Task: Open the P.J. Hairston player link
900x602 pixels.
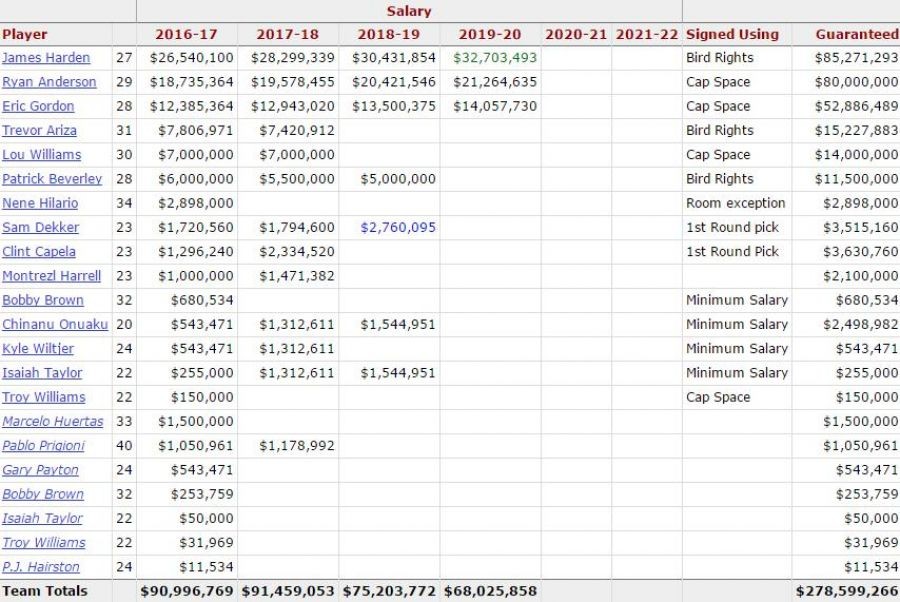Action: (x=41, y=567)
